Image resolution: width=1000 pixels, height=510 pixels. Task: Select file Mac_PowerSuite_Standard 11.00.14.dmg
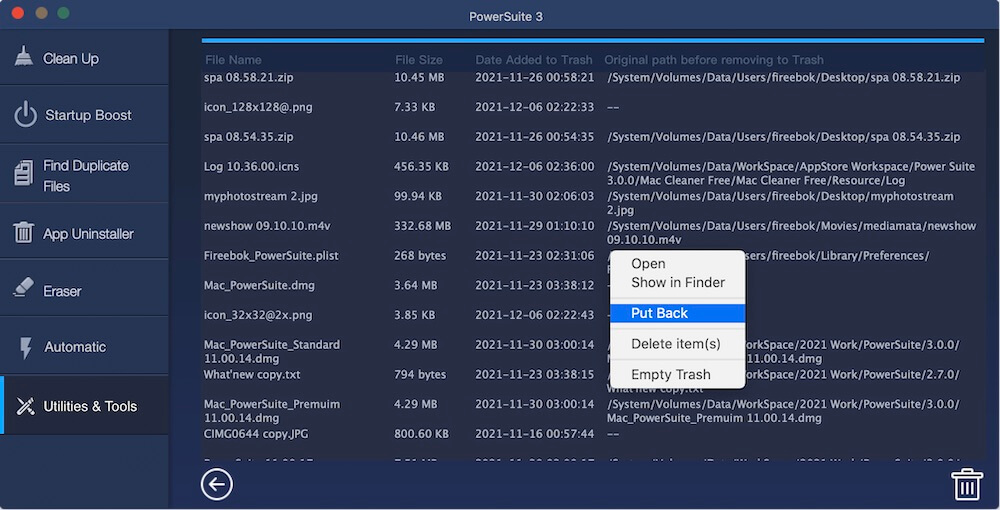coord(272,351)
